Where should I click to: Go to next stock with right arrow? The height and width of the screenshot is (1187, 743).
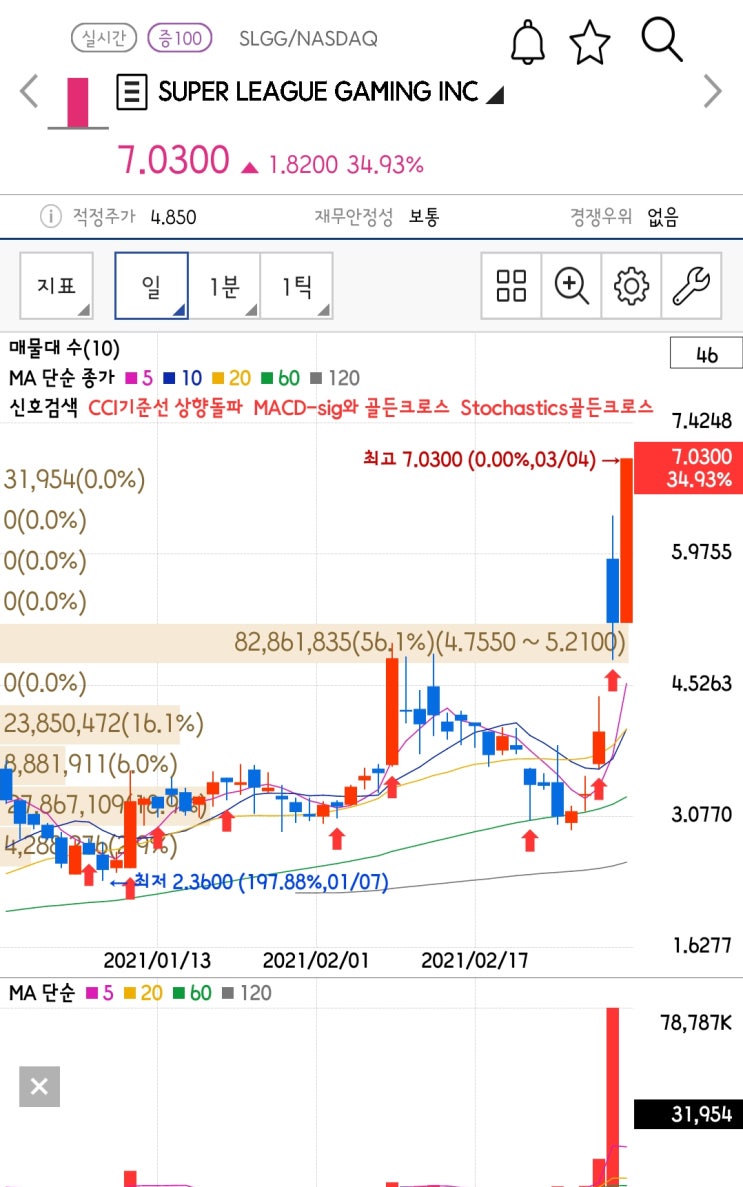712,92
